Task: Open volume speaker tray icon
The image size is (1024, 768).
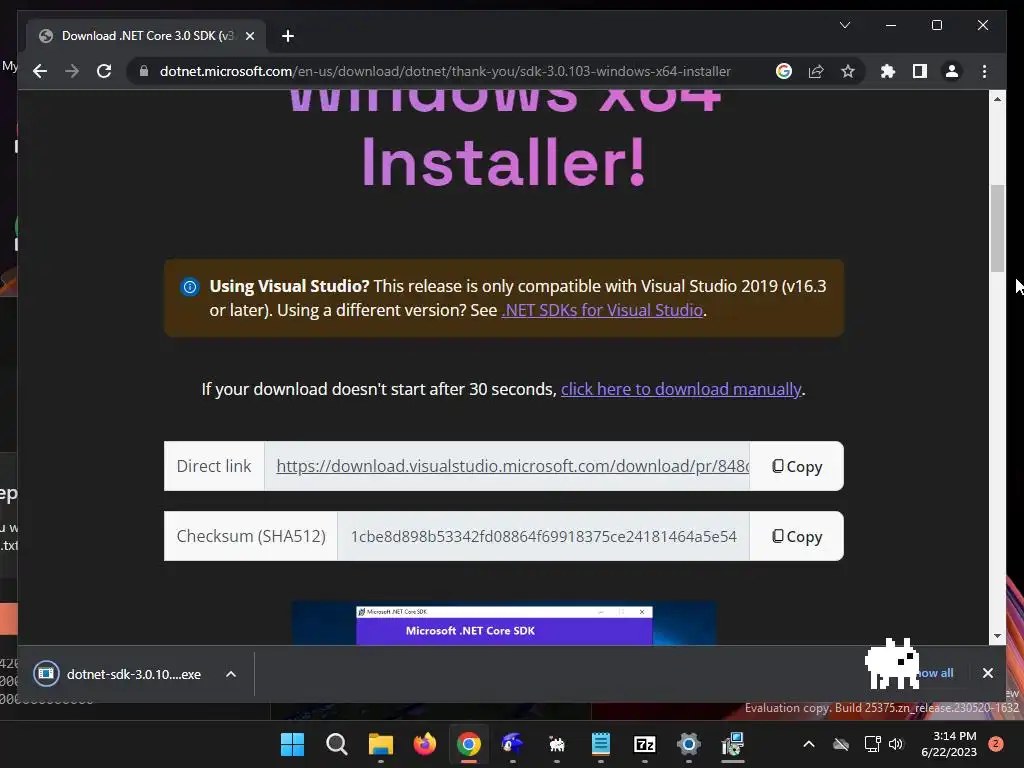Action: (896, 744)
